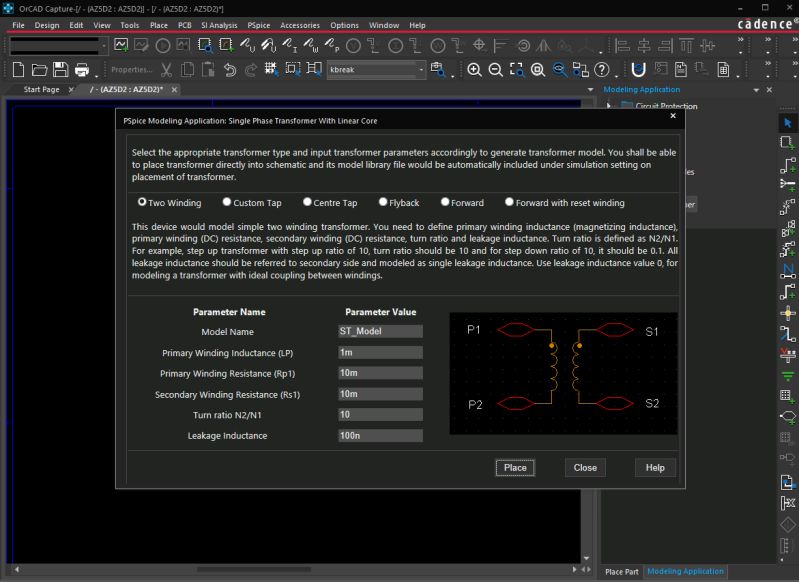Open the simulation profile dropdown
The width and height of the screenshot is (799, 582).
tap(103, 46)
